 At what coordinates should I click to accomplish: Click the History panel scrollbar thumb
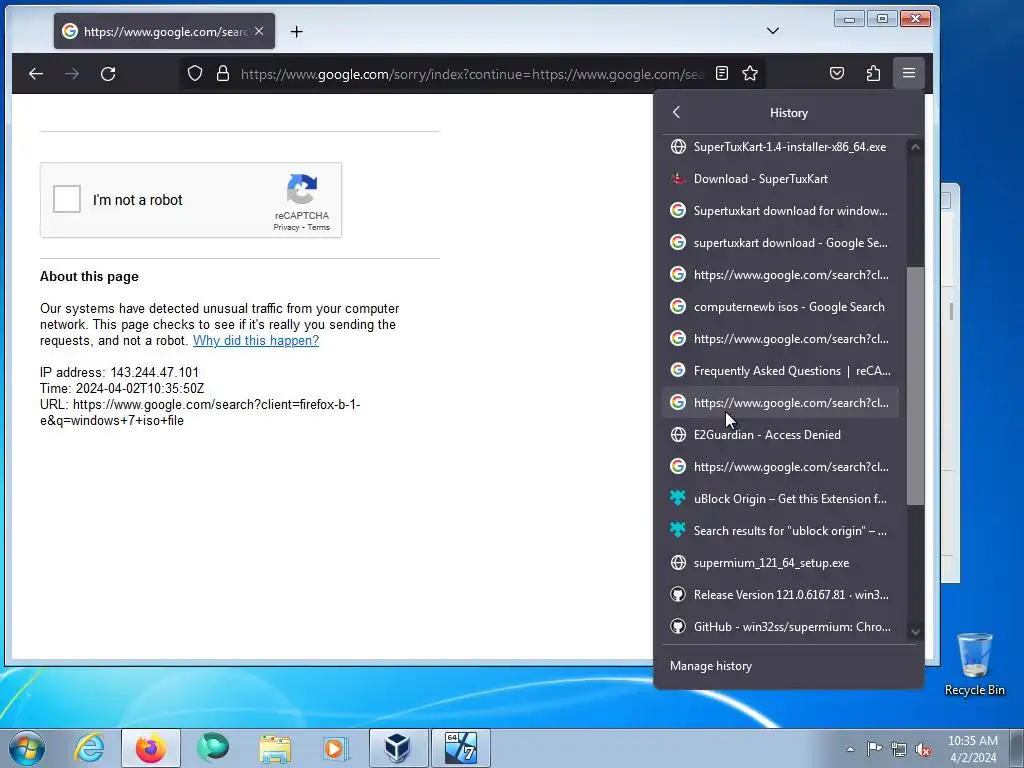point(915,385)
